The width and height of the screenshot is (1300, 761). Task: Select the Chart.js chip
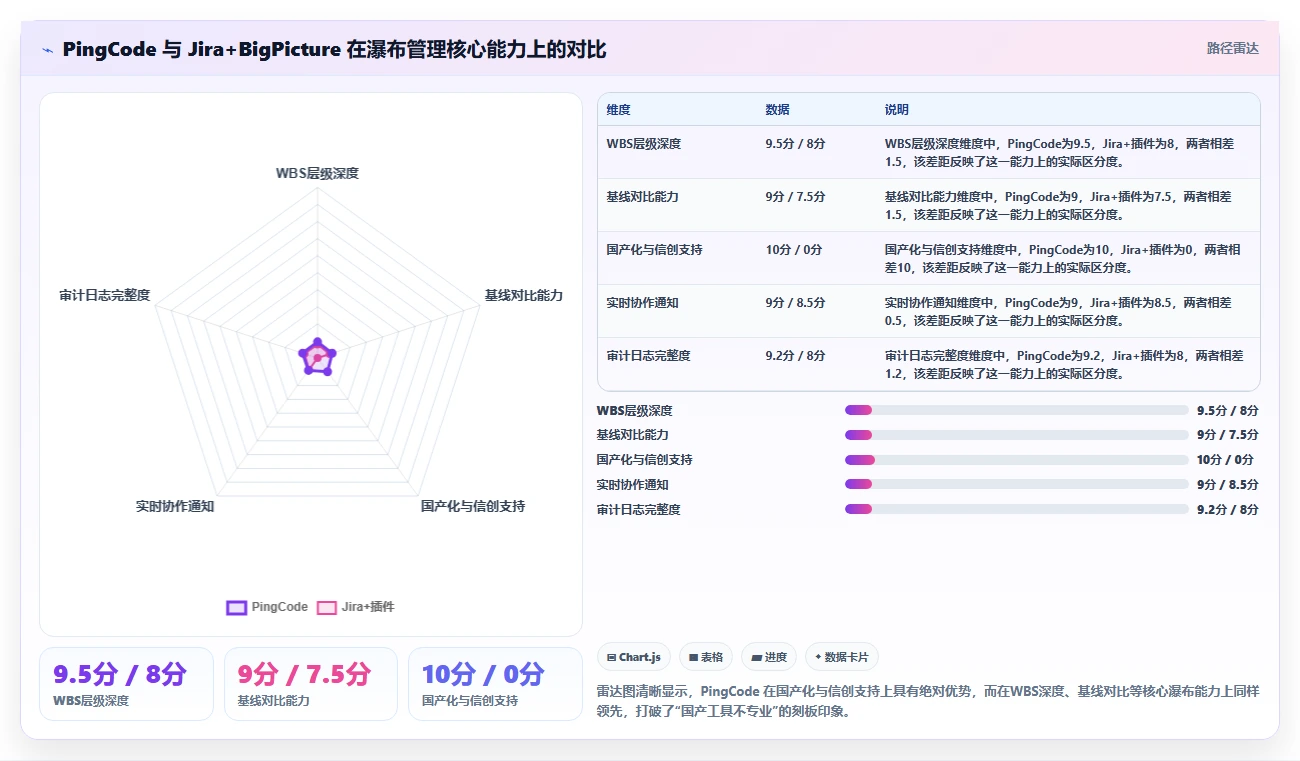[634, 657]
